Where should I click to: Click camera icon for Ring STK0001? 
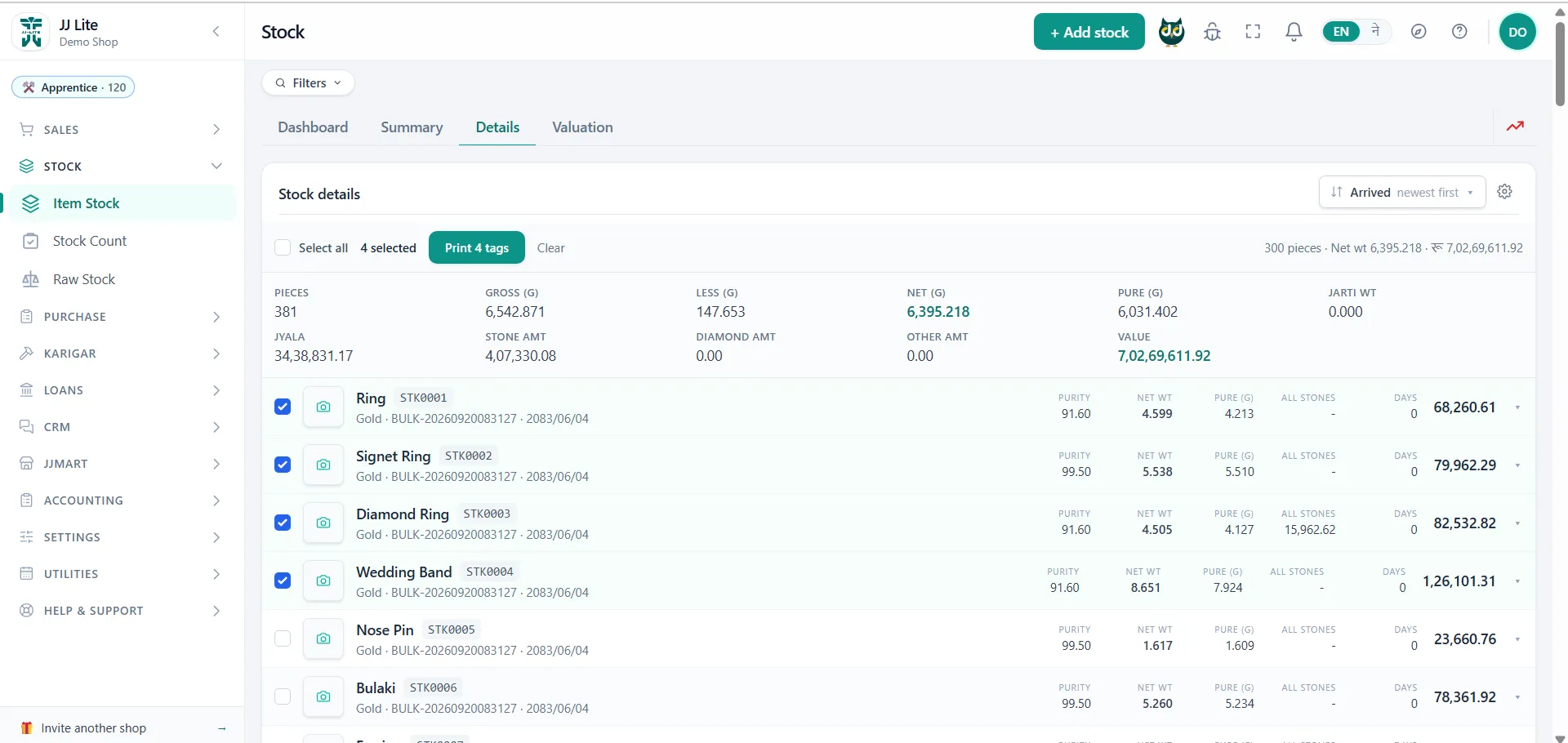click(323, 407)
